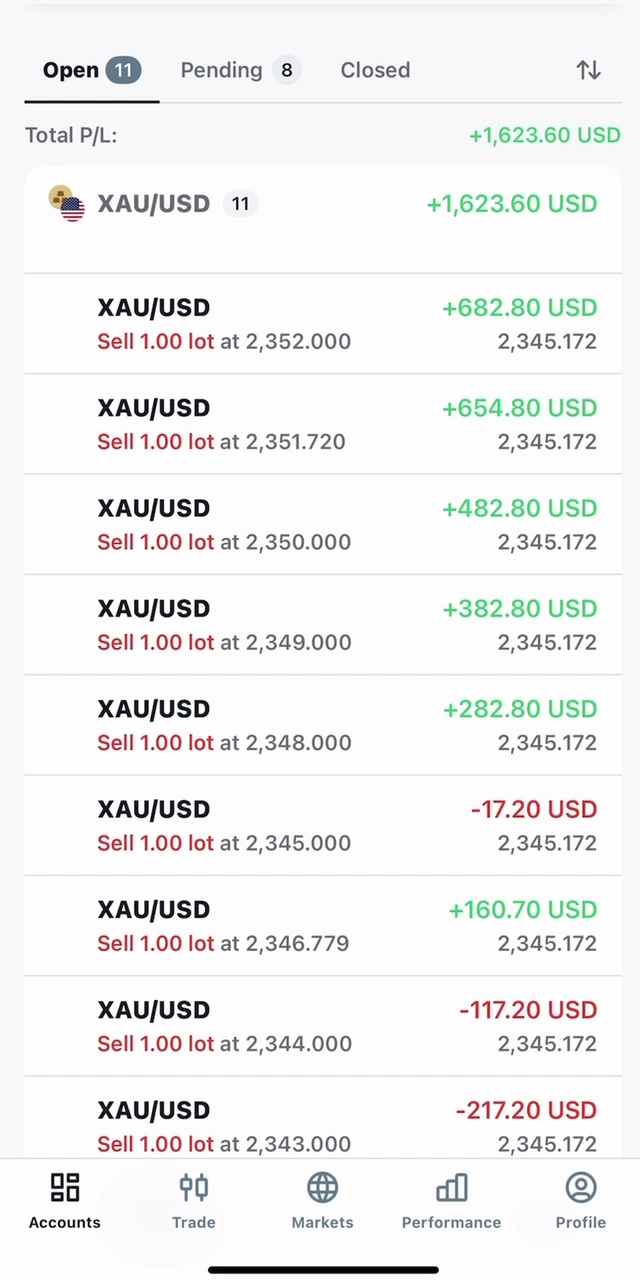Tap the gold and US flag icon
The height and width of the screenshot is (1280, 640).
67,204
